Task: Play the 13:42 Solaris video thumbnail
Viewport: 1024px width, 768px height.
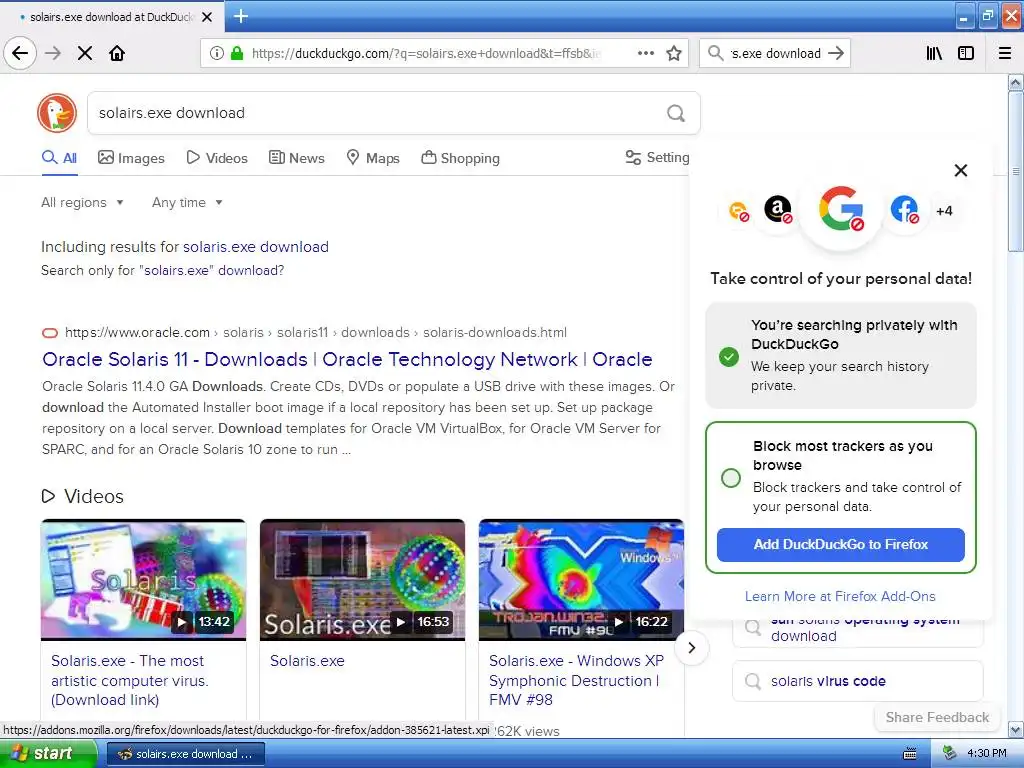Action: (144, 580)
